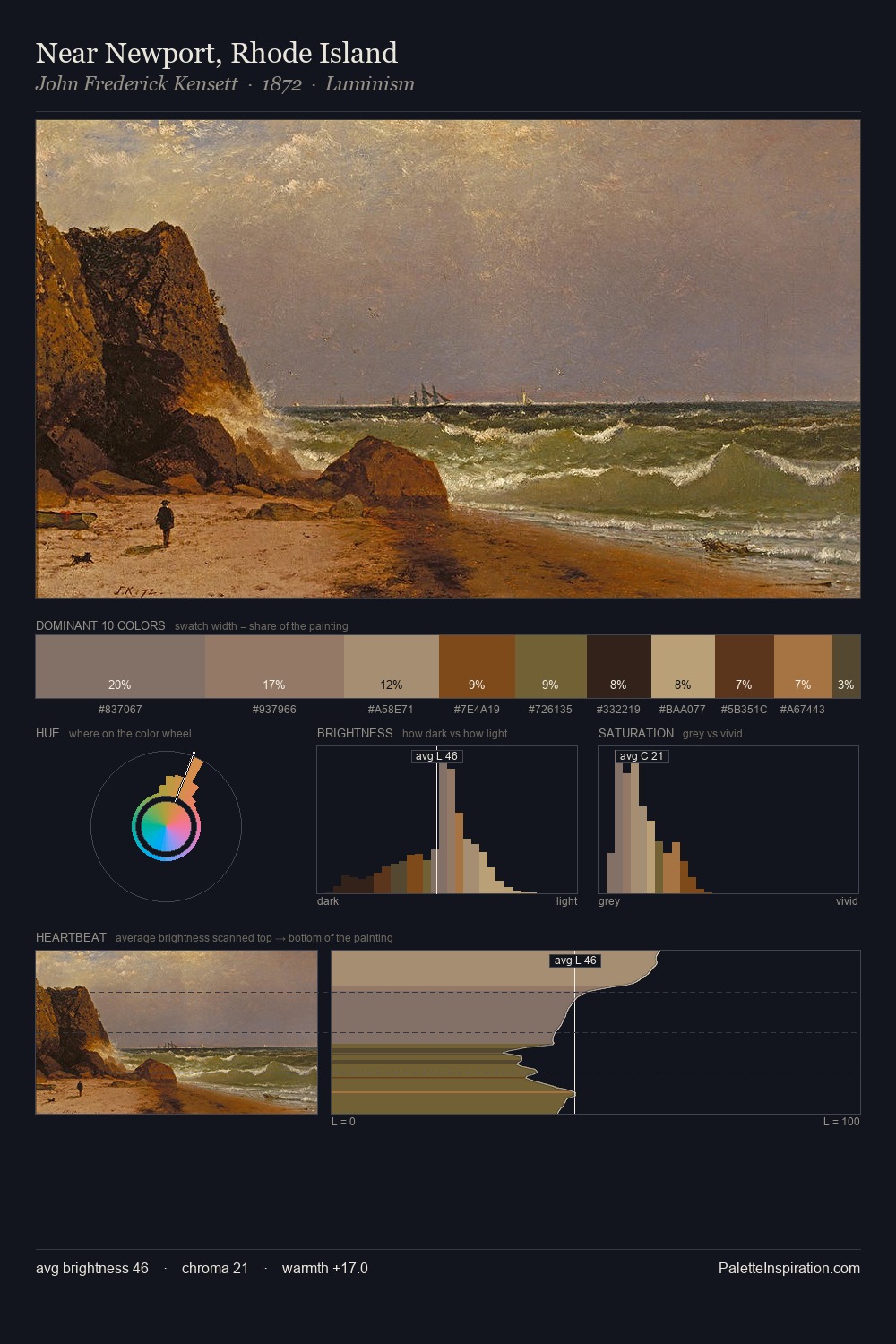The height and width of the screenshot is (1344, 896).
Task: Click the heartbeat brightness profile chart
Action: [x=596, y=1032]
